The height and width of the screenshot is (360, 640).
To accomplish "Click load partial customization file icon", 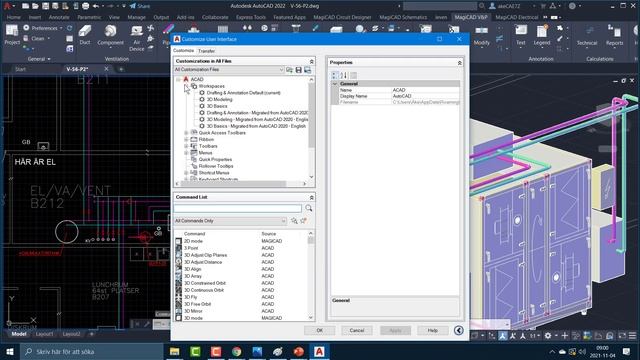I will tap(289, 70).
